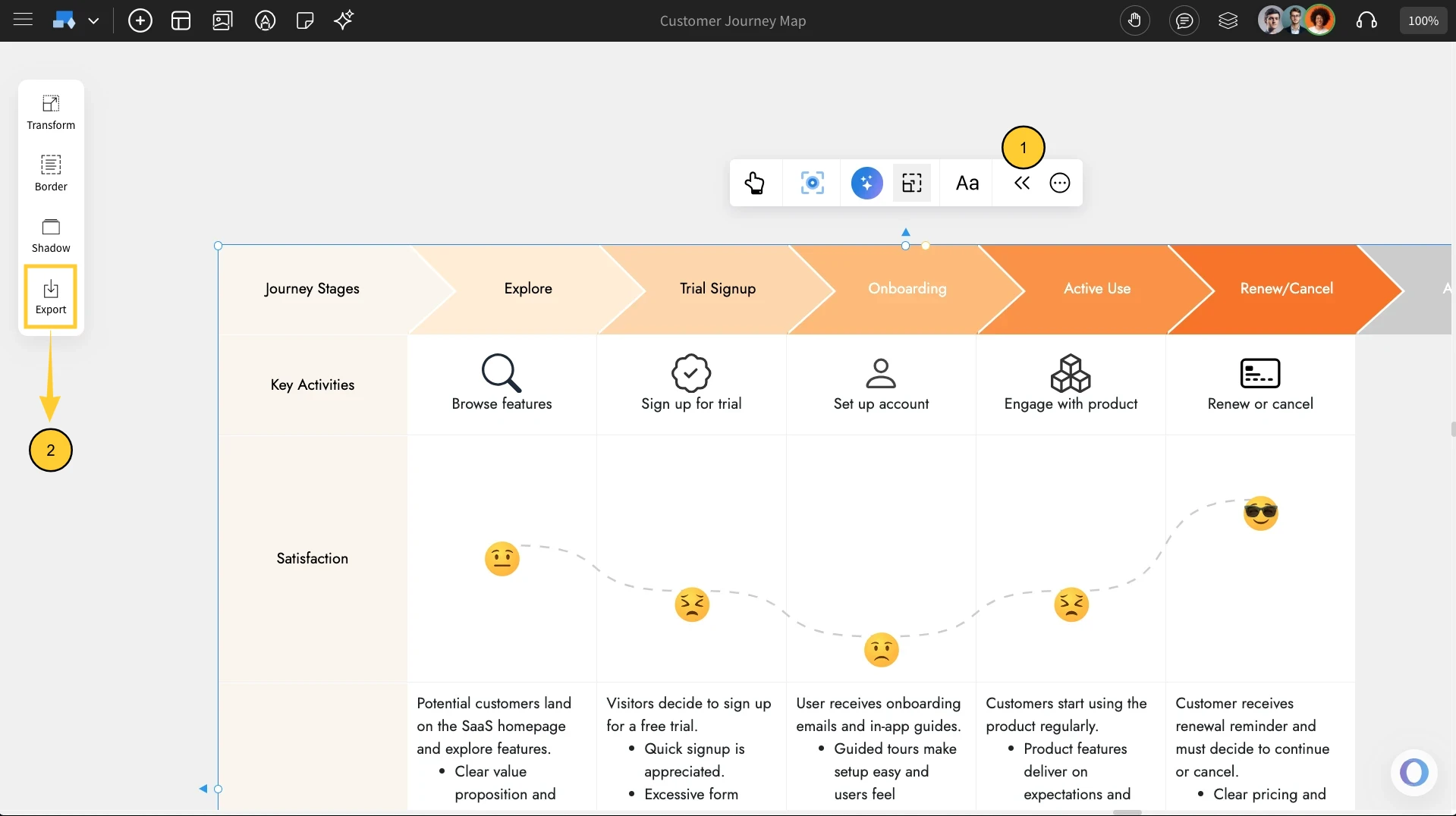
Task: Toggle the AI assistant button in floating toolbar
Action: (866, 183)
